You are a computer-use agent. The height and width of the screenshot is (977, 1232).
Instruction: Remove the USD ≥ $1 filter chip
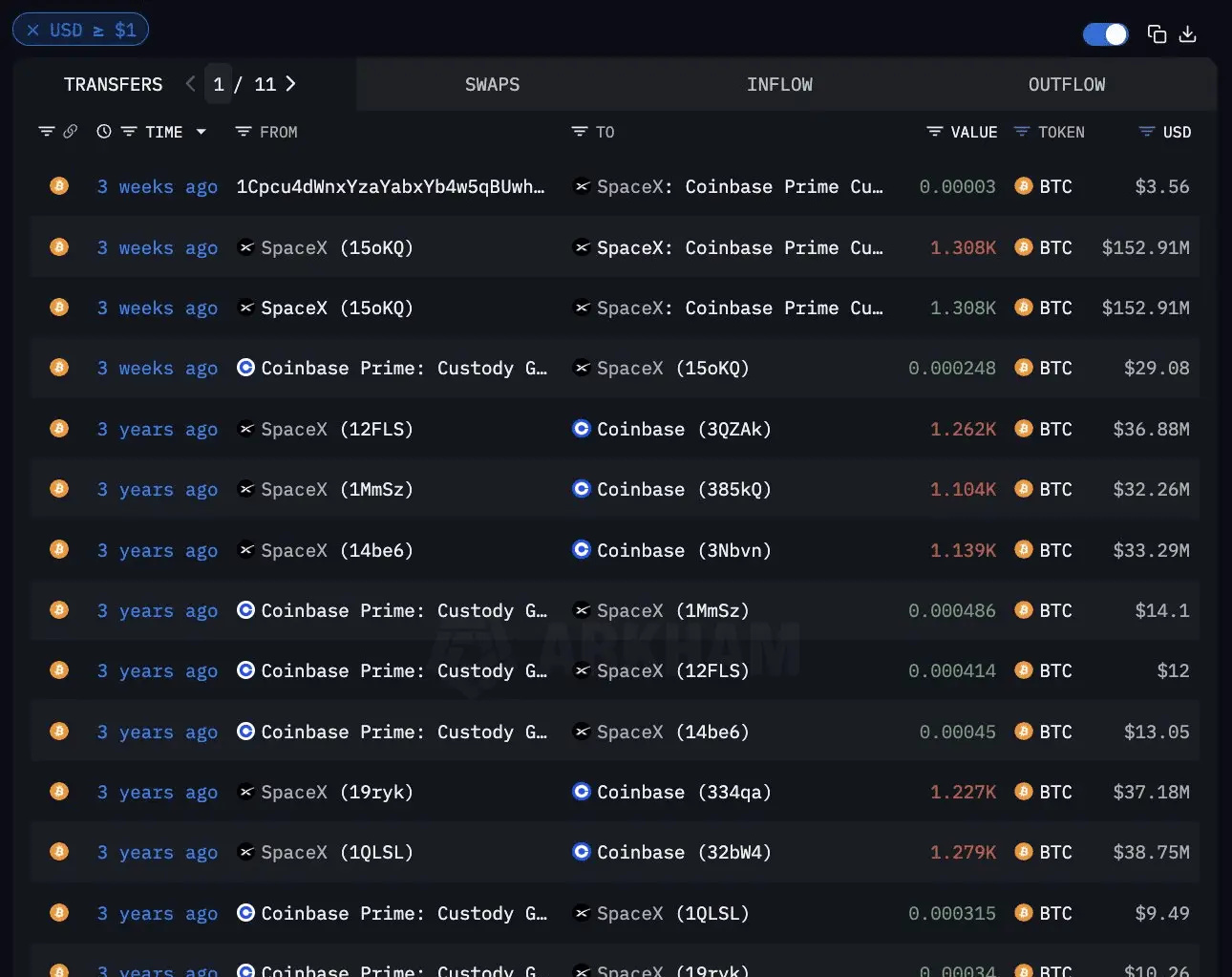pos(32,31)
